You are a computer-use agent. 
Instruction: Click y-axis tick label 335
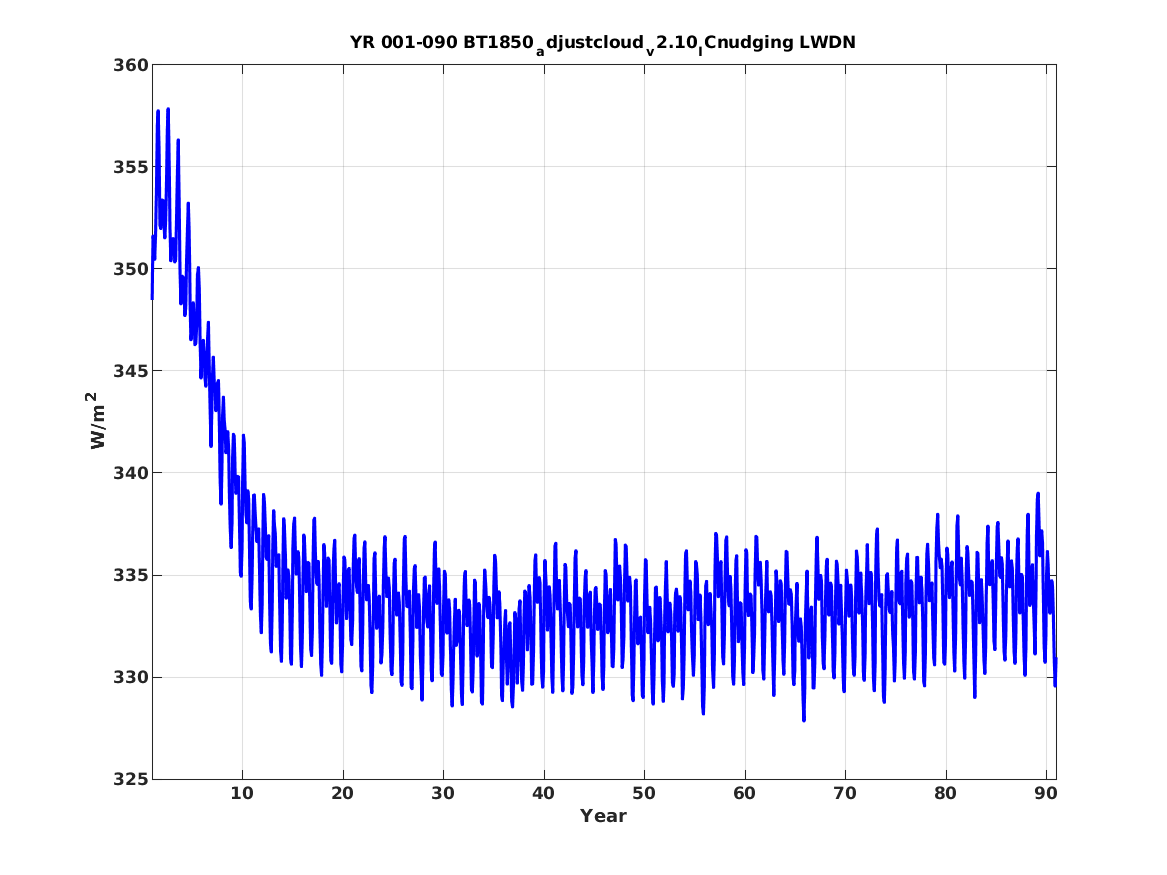[130, 576]
